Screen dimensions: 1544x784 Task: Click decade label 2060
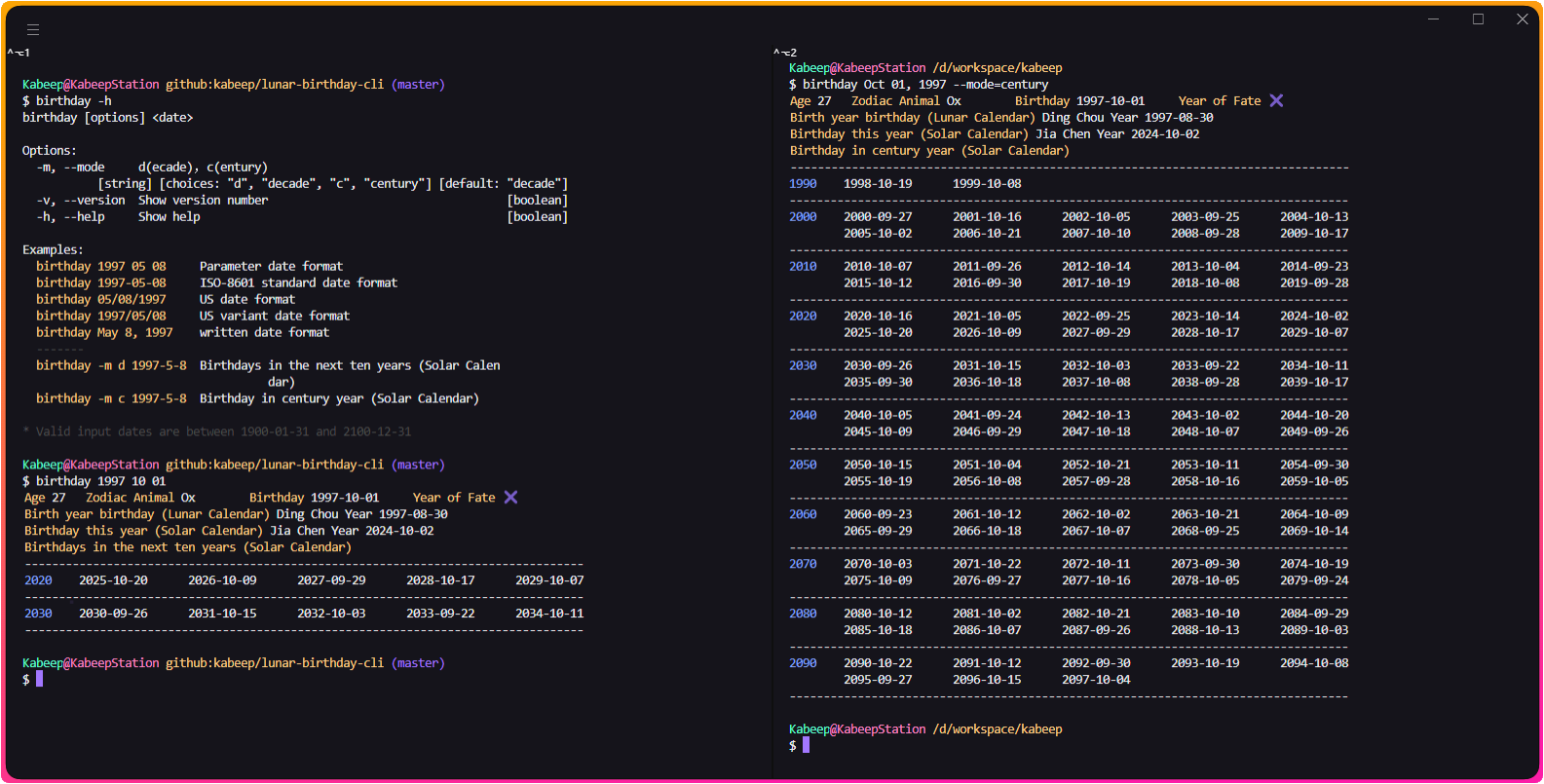(x=803, y=515)
